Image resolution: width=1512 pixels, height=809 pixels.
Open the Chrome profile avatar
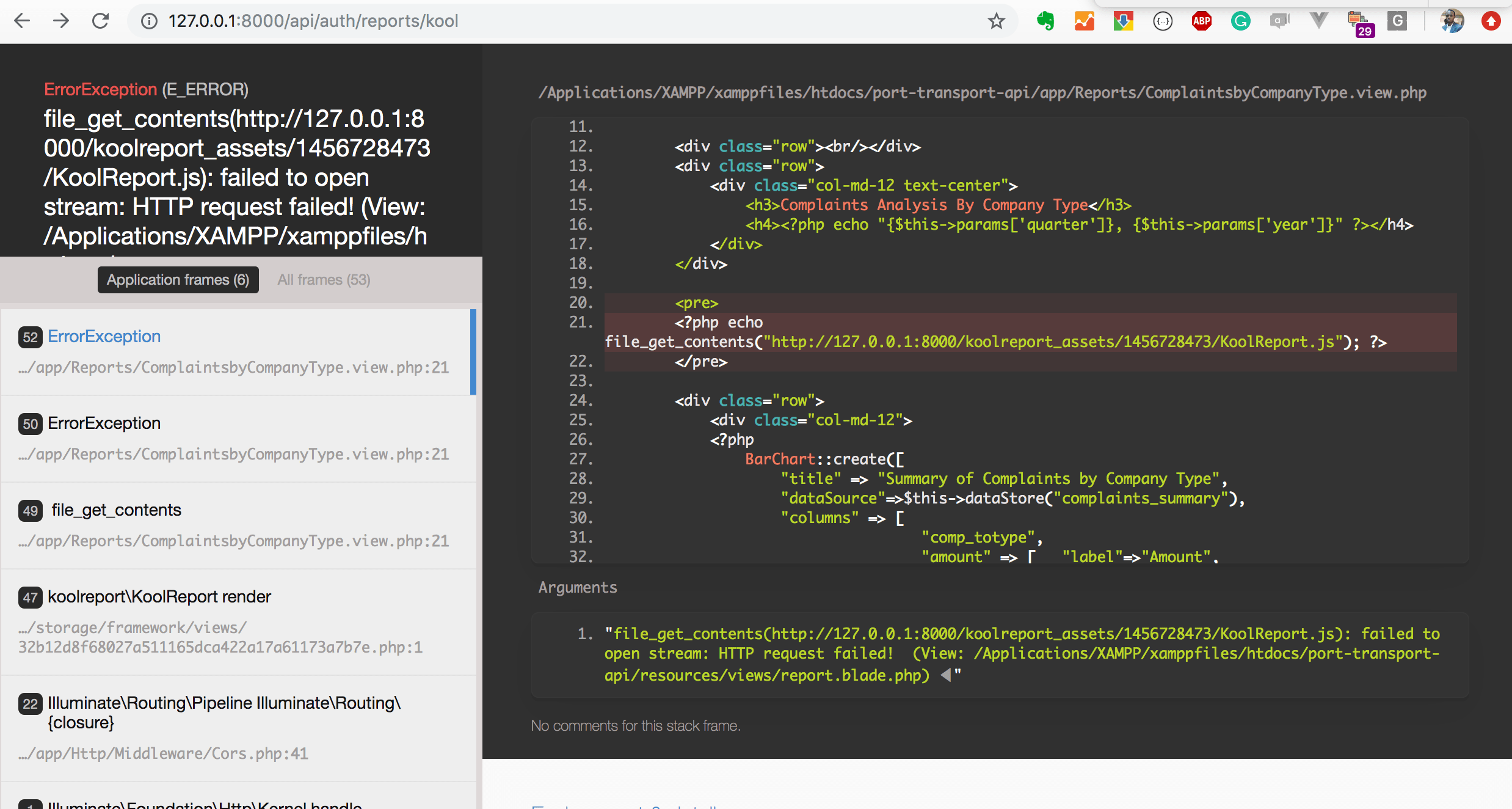1452,21
